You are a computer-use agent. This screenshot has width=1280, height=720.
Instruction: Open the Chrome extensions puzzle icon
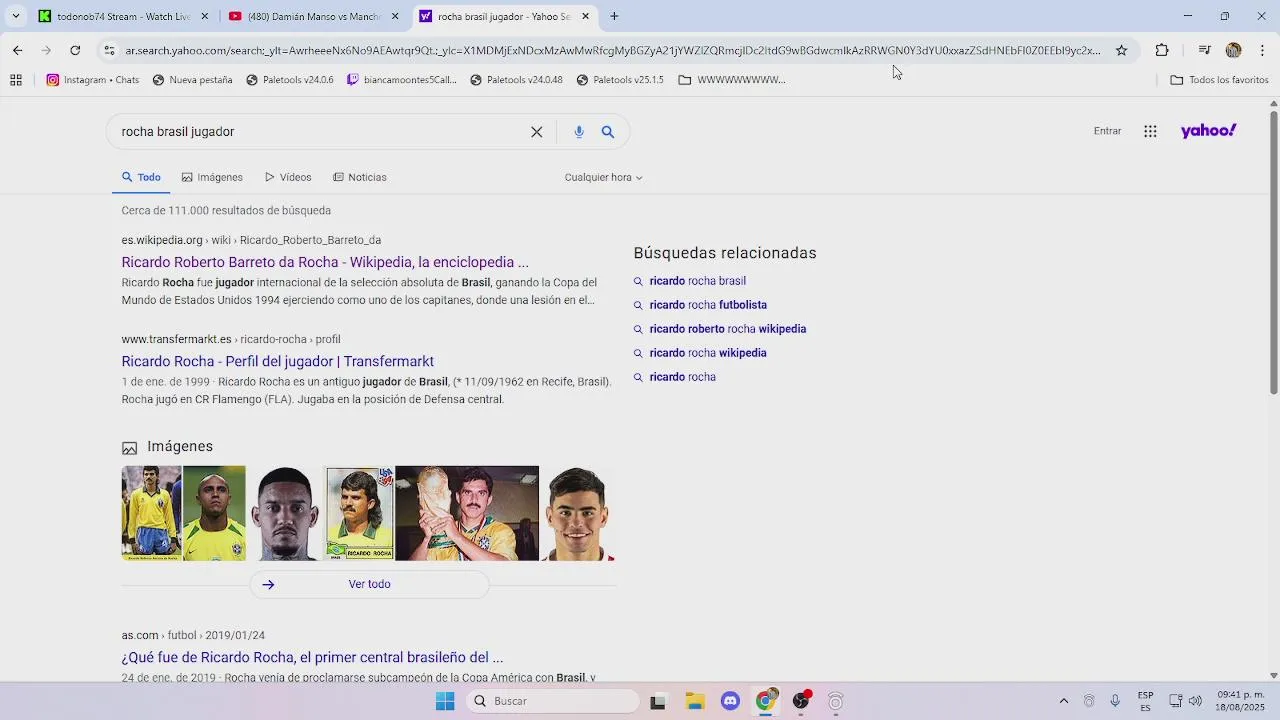click(x=1162, y=50)
